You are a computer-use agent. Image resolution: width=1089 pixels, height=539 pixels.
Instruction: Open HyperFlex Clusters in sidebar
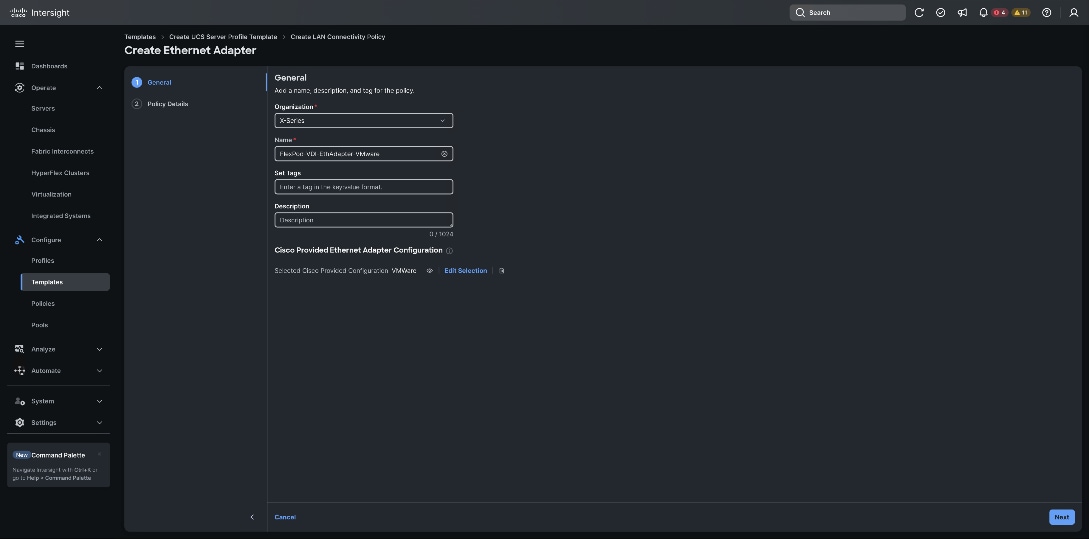pyautogui.click(x=60, y=173)
